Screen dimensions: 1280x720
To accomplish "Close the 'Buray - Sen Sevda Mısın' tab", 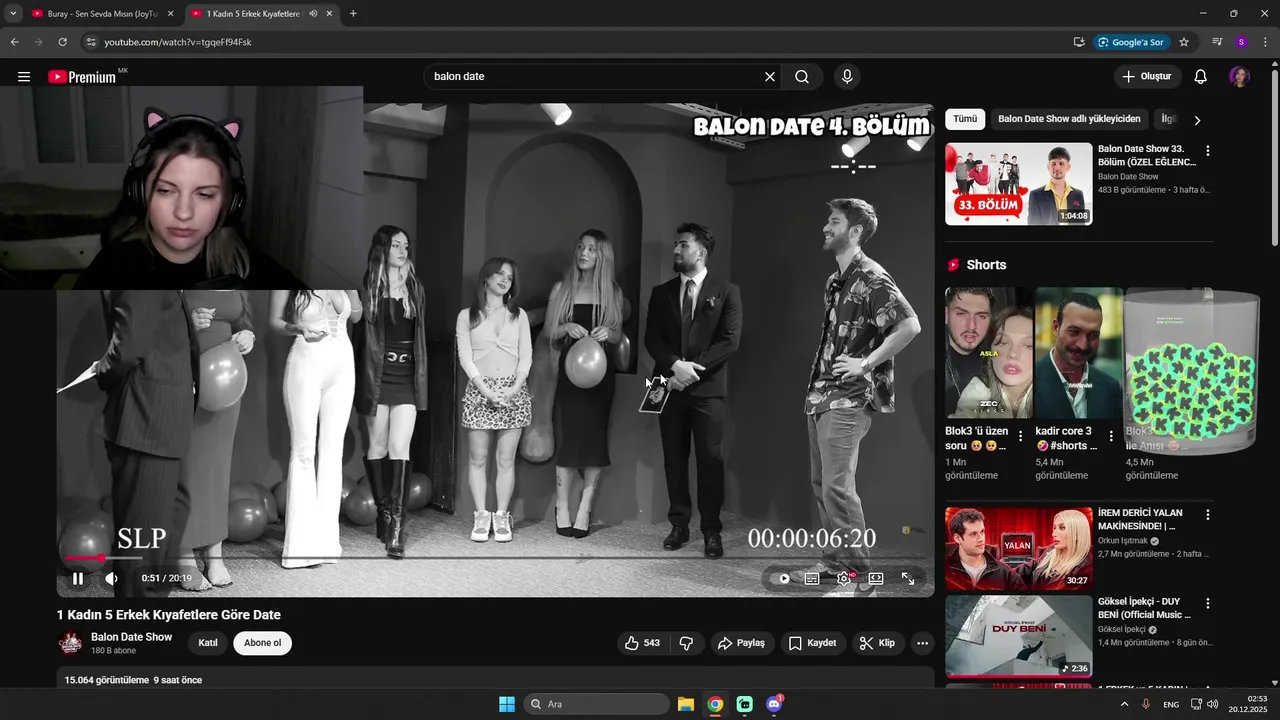I will point(170,14).
